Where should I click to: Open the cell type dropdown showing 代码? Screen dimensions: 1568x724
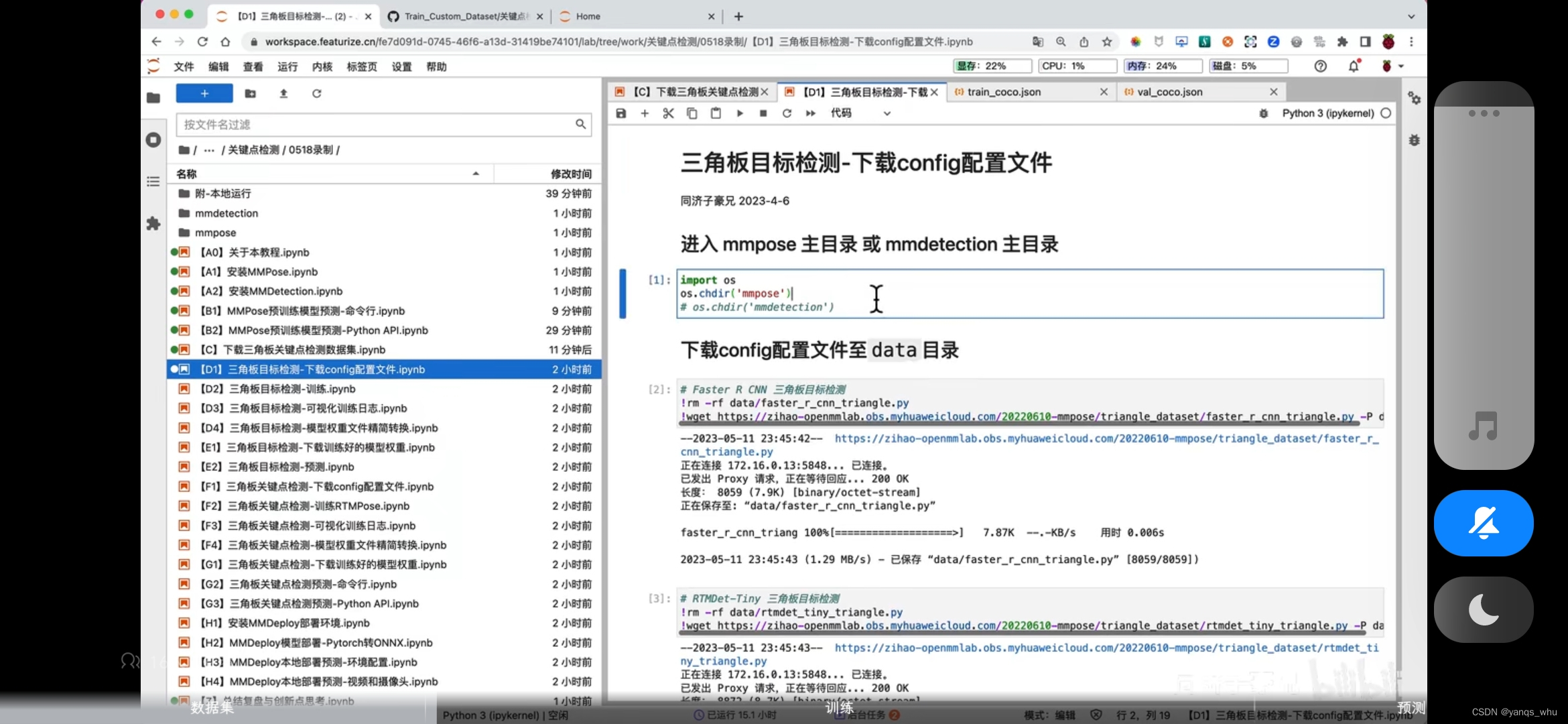click(860, 113)
